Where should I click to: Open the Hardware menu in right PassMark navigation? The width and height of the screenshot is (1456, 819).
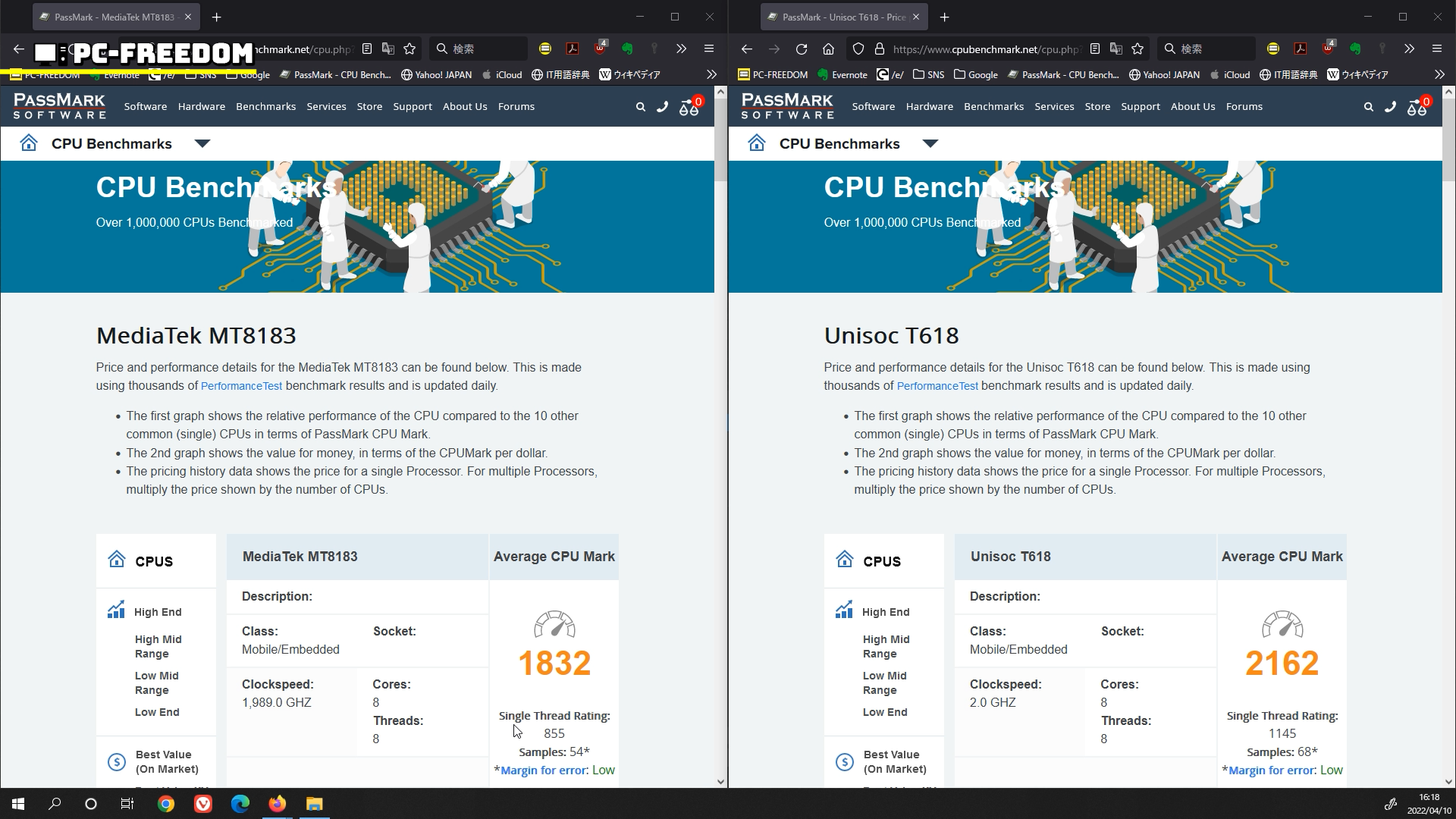(x=929, y=107)
